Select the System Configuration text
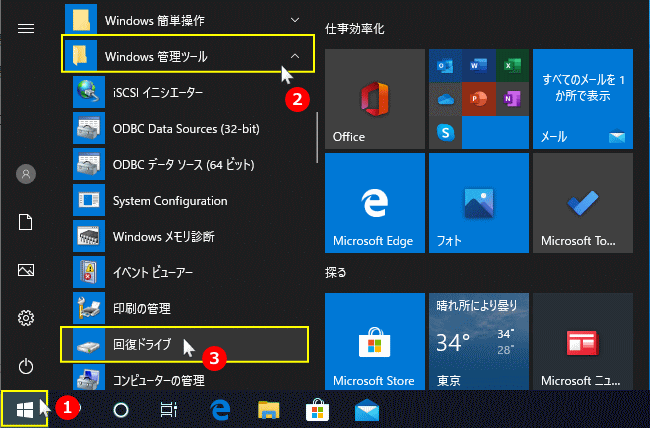This screenshot has width=650, height=428. 170,201
